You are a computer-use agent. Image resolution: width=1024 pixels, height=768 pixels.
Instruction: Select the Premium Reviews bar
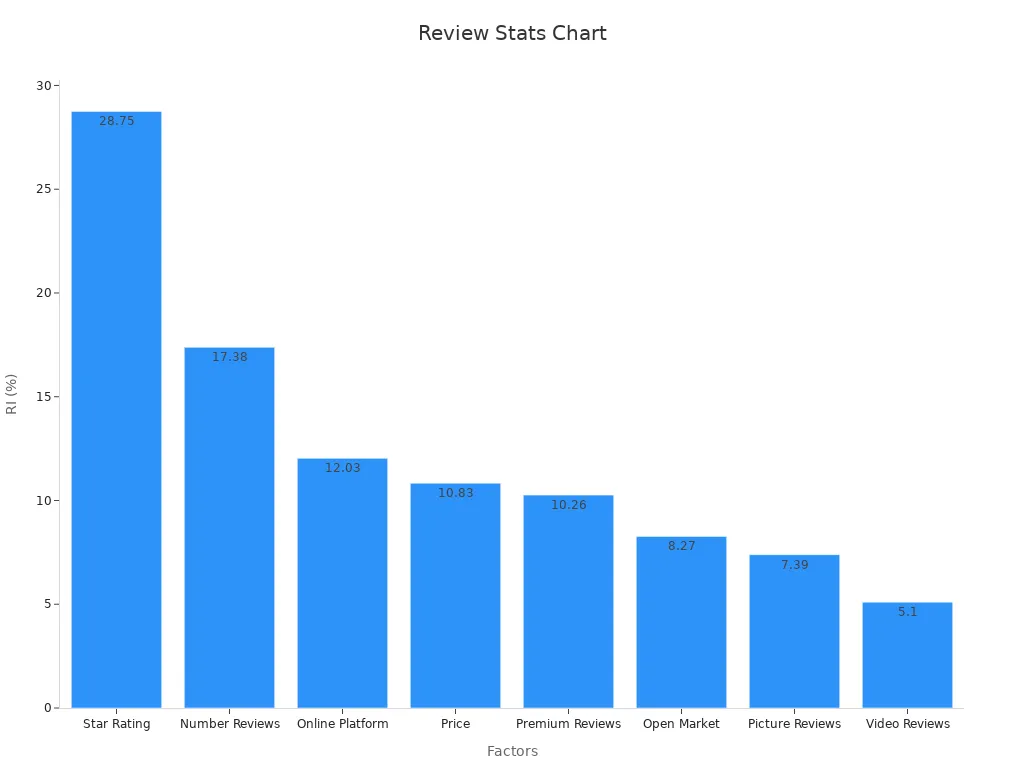(568, 600)
